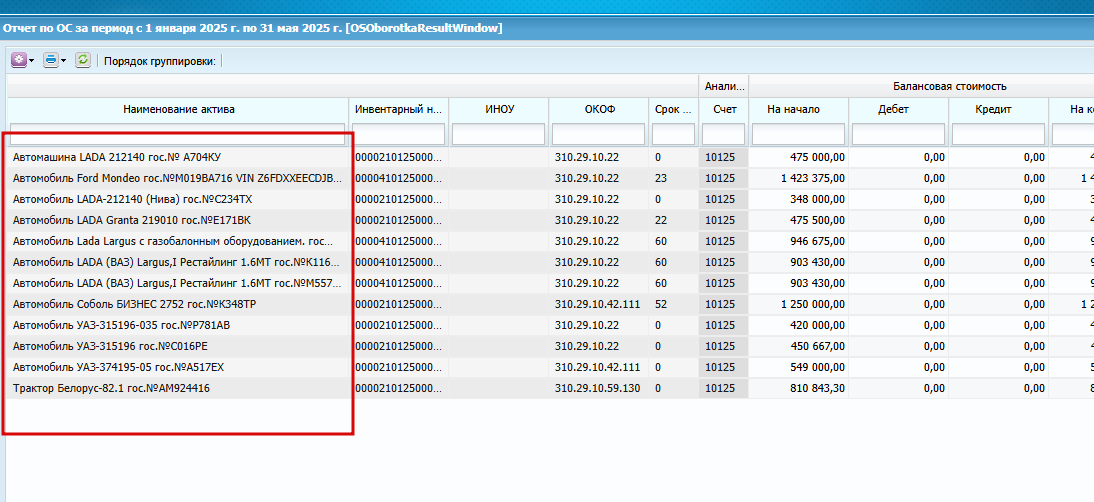Click the 'Анали...' group header
This screenshot has width=1094, height=502.
tap(724, 86)
